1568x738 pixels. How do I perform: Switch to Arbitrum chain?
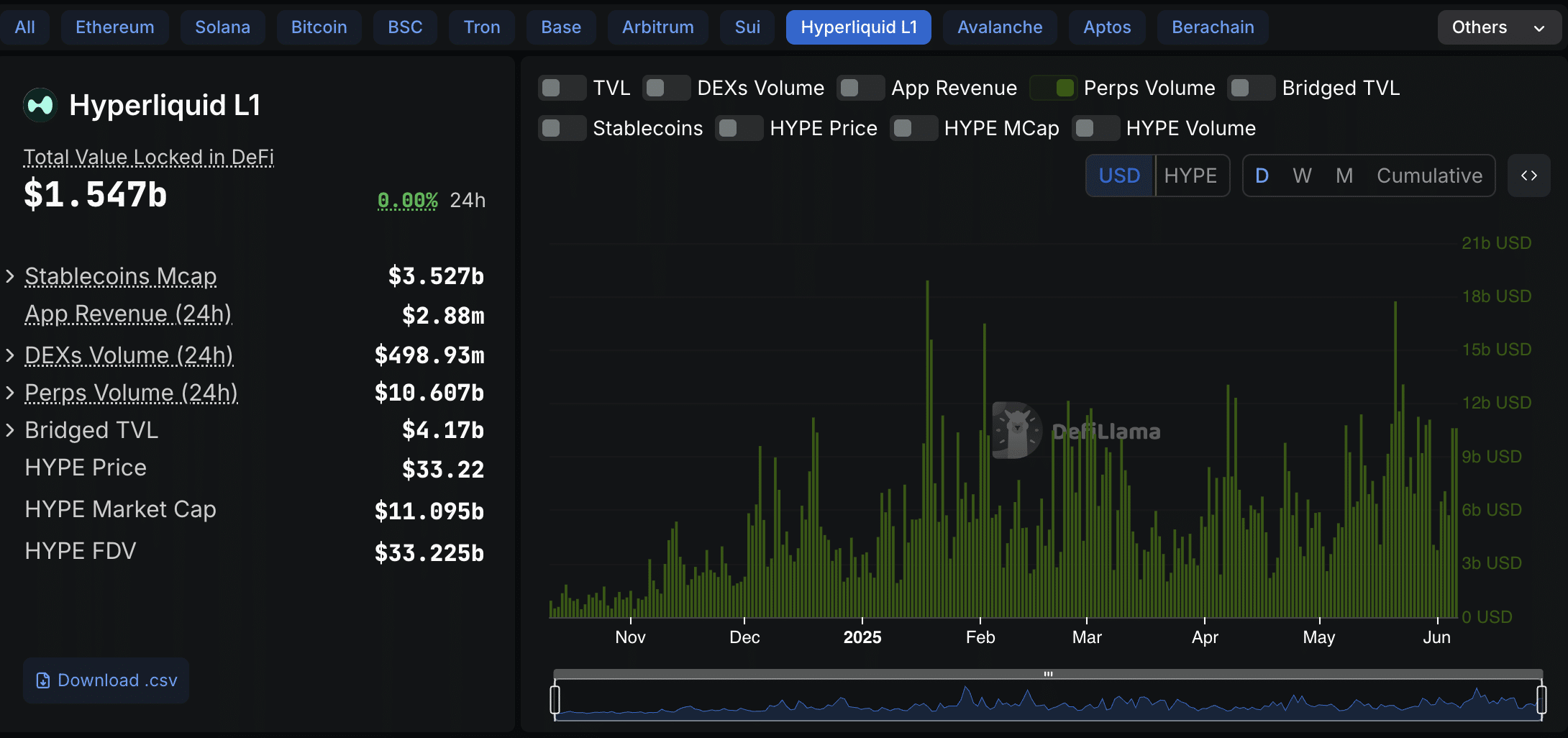[x=658, y=27]
